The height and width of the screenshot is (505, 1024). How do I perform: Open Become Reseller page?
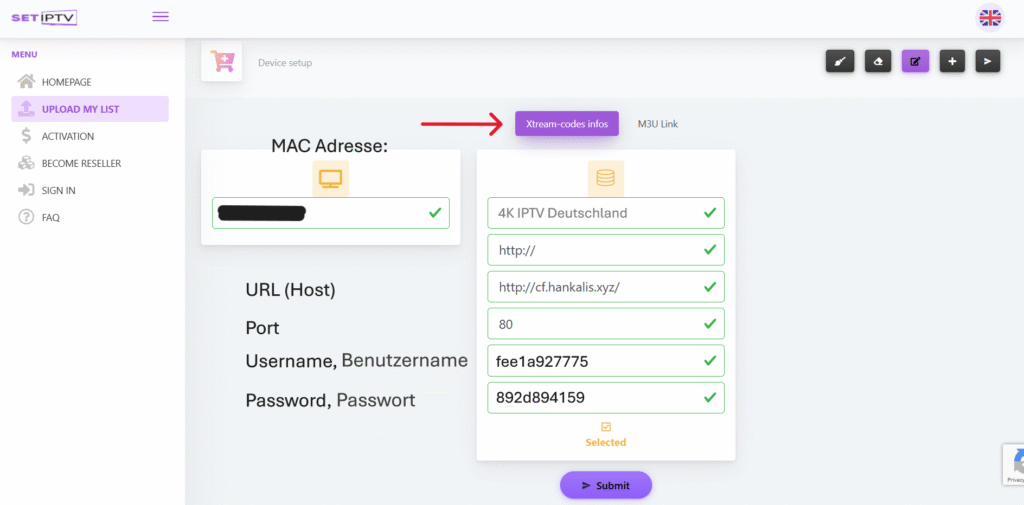tap(81, 163)
